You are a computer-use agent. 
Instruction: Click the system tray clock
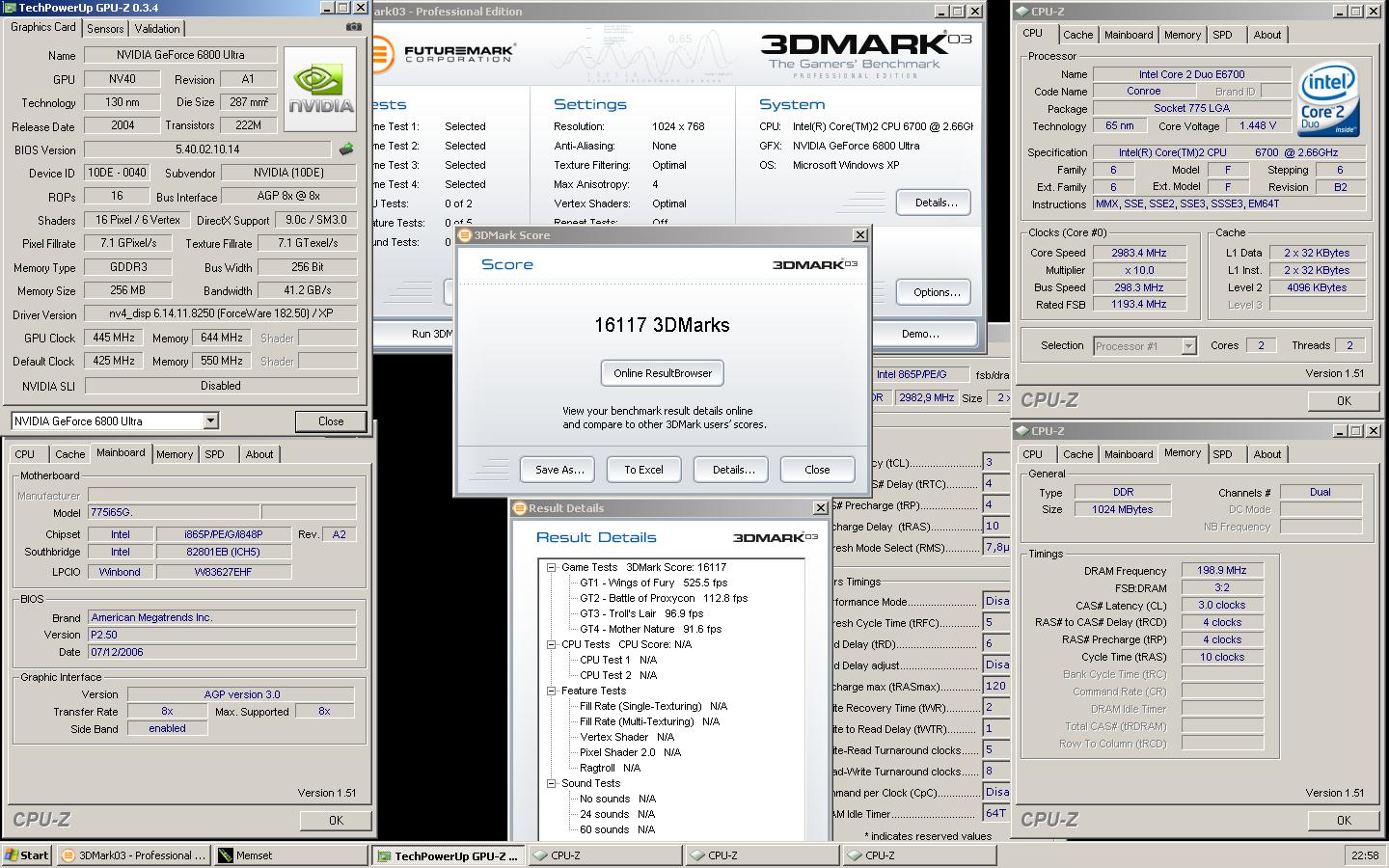(1365, 854)
